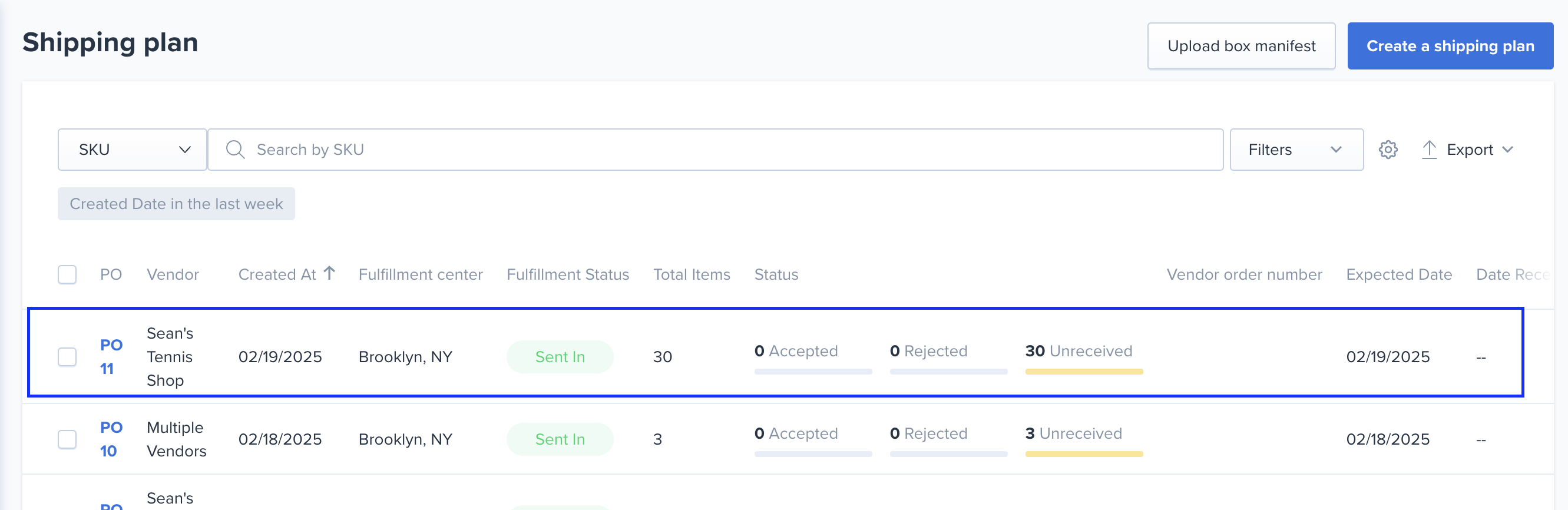This screenshot has width=1568, height=510.
Task: Click the Sent In status for PO 11
Action: 560,357
